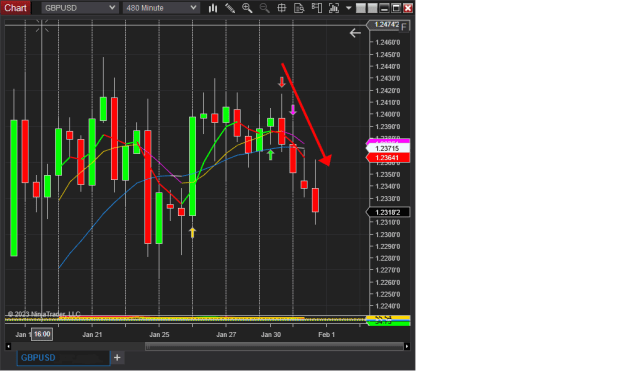Image resolution: width=625 pixels, height=391 pixels.
Task: Add a new tab with plus button
Action: click(117, 358)
